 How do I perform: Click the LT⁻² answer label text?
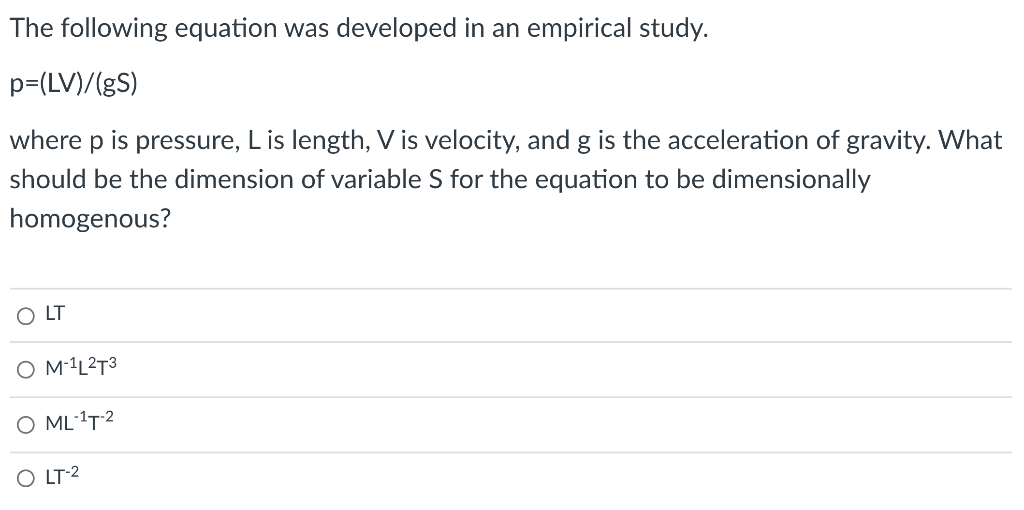(x=62, y=477)
